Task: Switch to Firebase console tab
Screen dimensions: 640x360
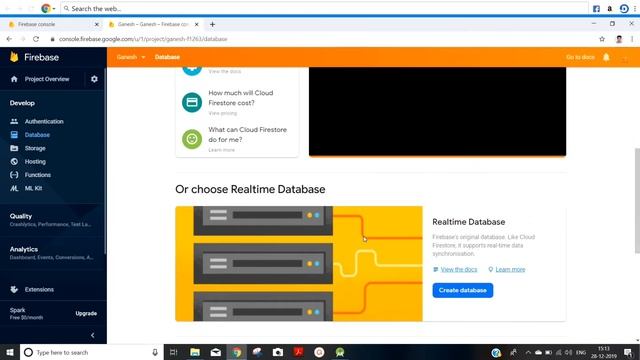Action: tap(53, 24)
